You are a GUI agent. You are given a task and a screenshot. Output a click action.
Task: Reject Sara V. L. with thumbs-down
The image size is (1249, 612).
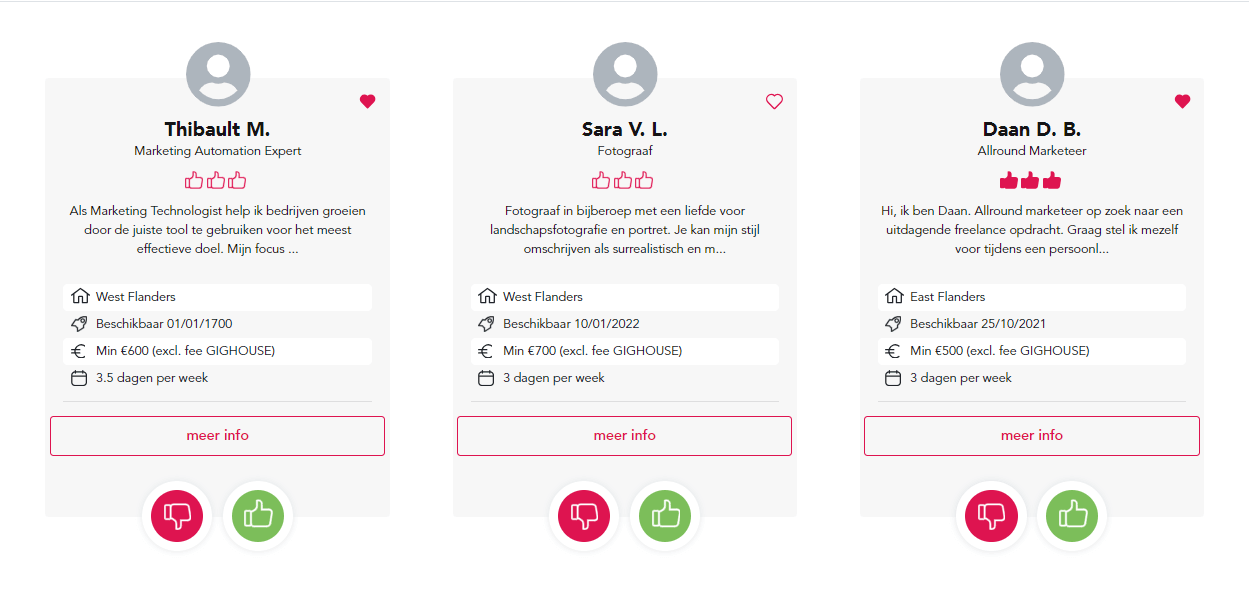click(584, 516)
